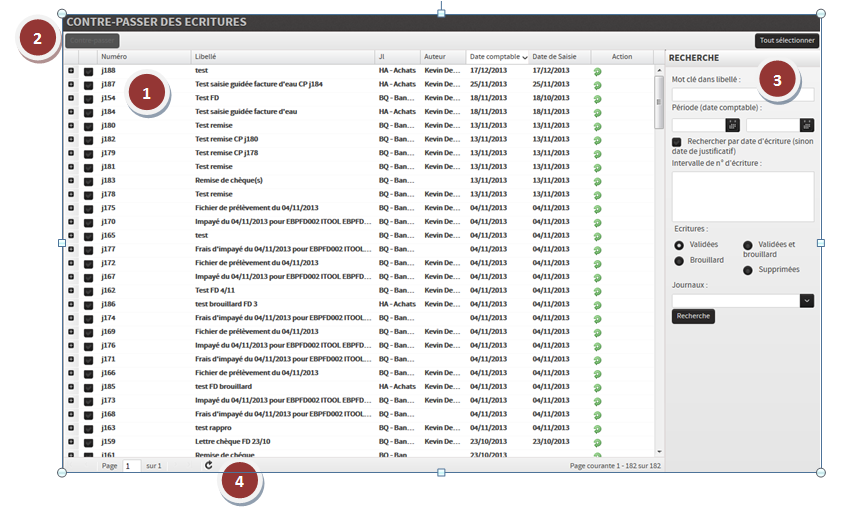Click the refresh icon in the pager bar
This screenshot has width=850, height=521.
click(209, 465)
